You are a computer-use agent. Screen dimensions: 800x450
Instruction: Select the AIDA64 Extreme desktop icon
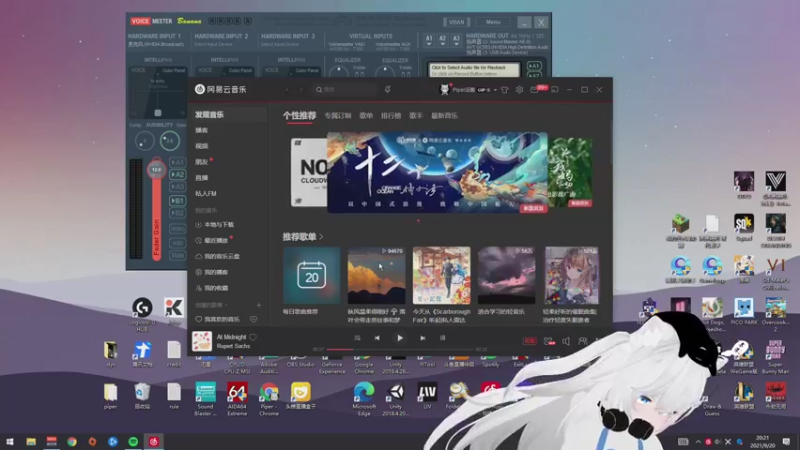pyautogui.click(x=237, y=399)
